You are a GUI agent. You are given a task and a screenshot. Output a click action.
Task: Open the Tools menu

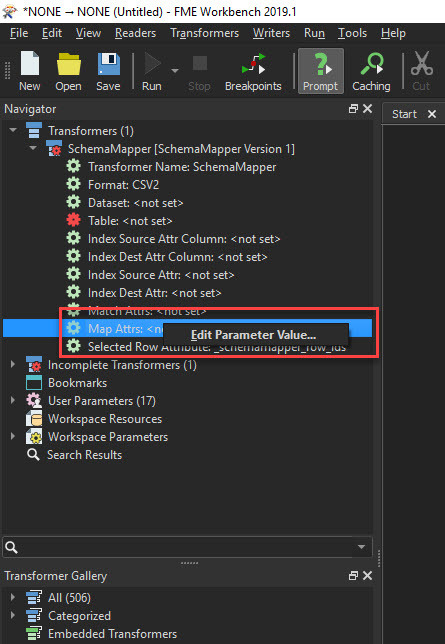352,33
